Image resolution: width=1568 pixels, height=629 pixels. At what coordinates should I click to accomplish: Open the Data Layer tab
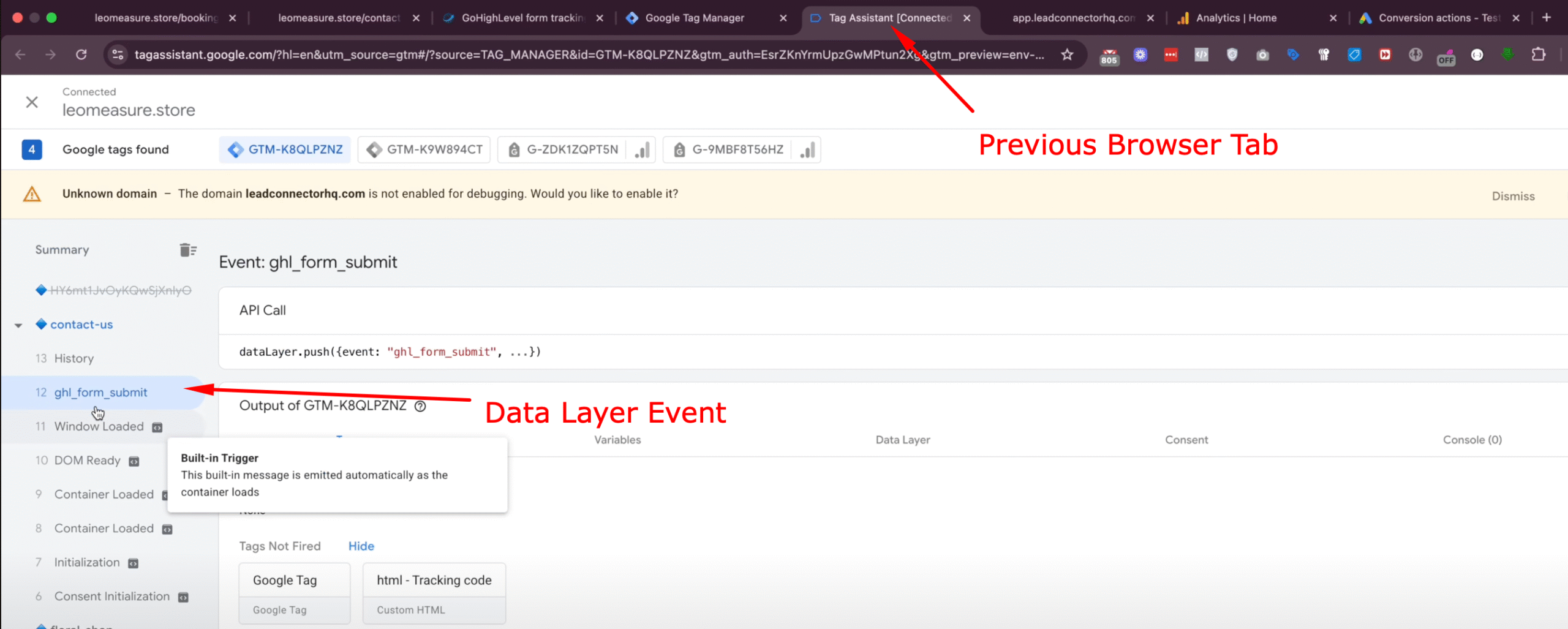click(902, 440)
